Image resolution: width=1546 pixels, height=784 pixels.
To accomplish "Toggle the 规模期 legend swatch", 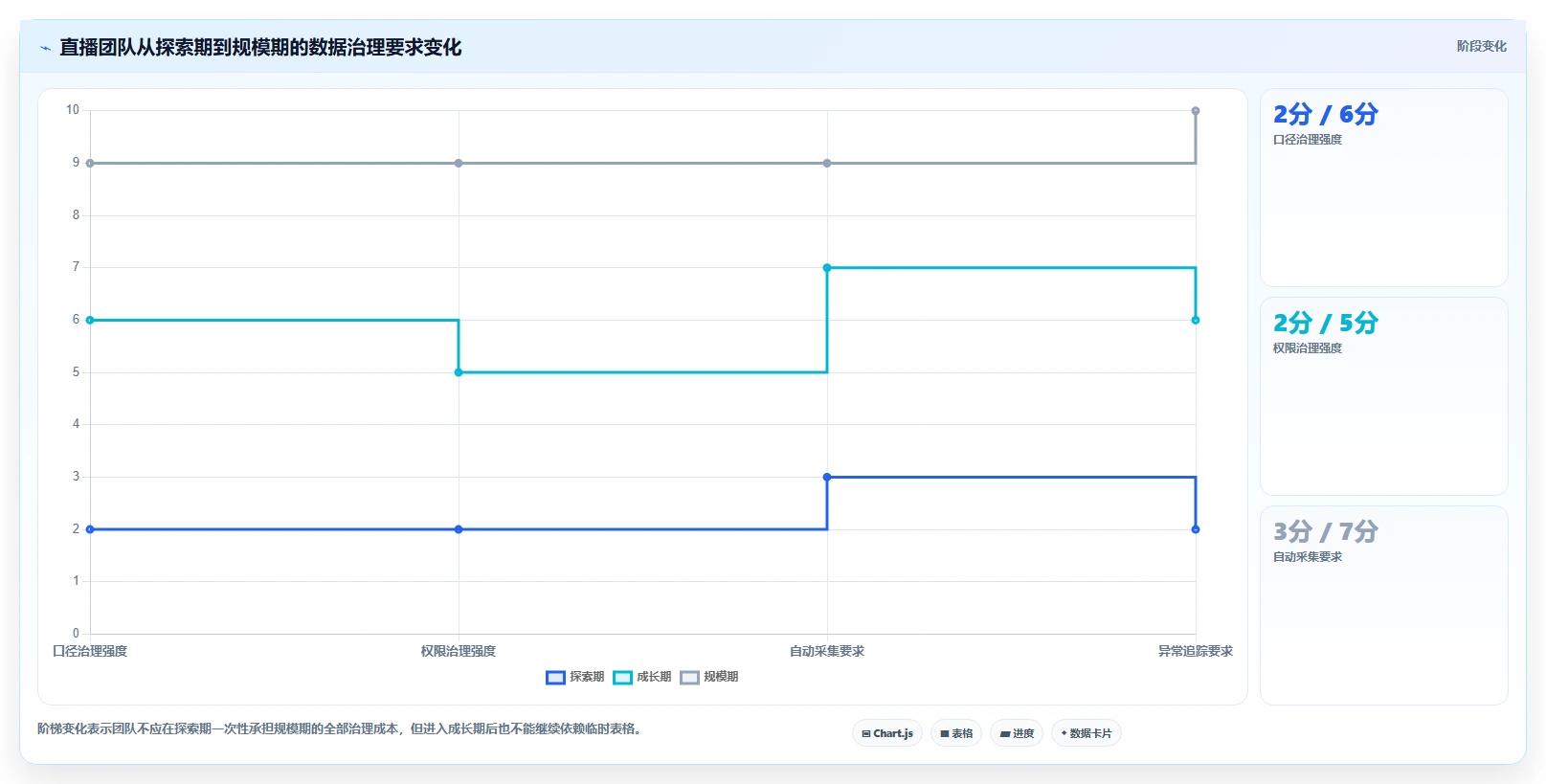I will tap(689, 678).
